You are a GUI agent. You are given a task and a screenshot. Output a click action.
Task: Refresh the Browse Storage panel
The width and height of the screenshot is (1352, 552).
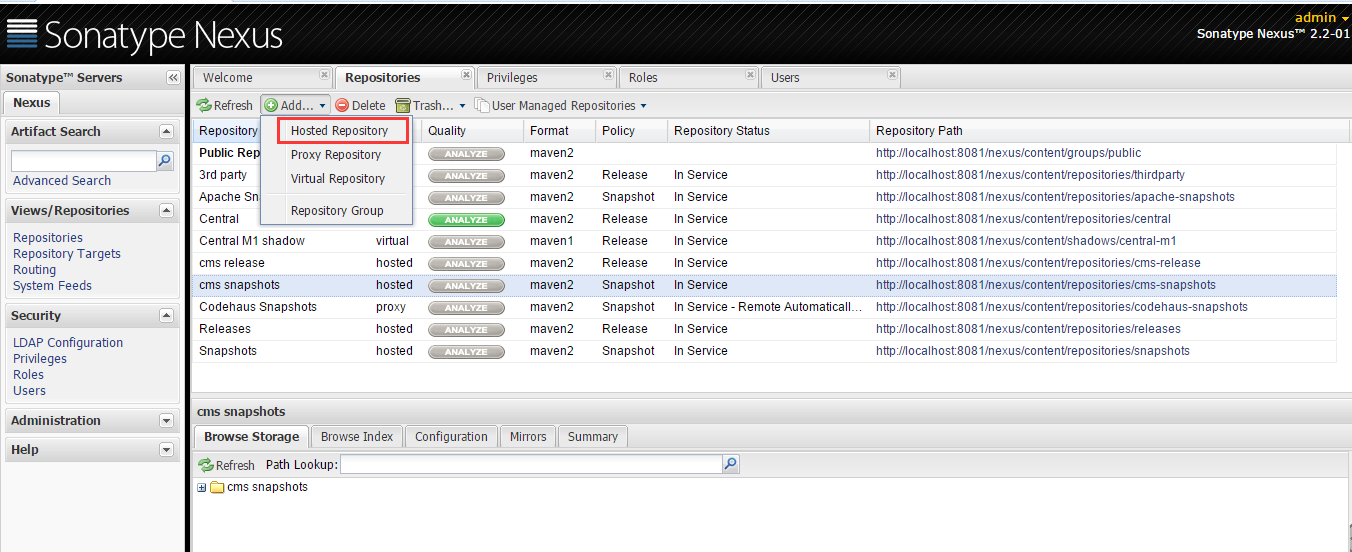tap(226, 465)
